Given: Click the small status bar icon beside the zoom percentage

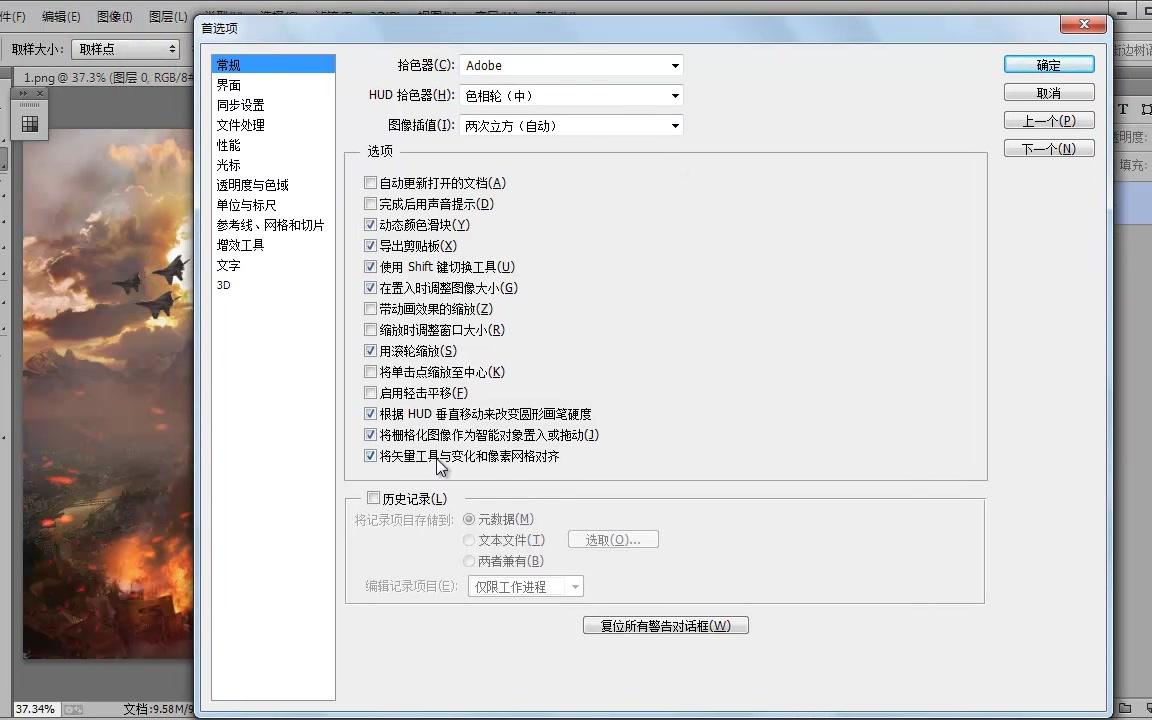Looking at the screenshot, I should pyautogui.click(x=72, y=708).
